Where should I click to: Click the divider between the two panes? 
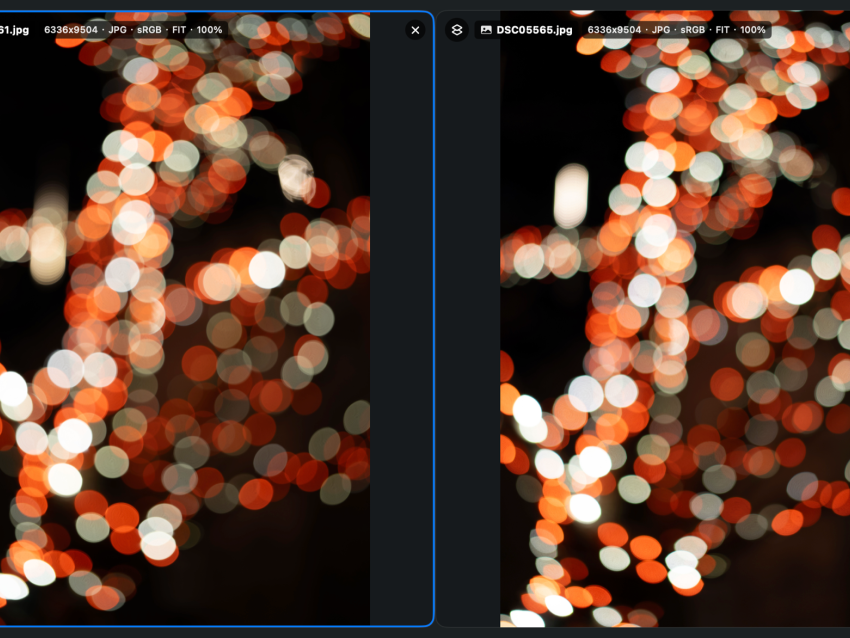pyautogui.click(x=436, y=330)
